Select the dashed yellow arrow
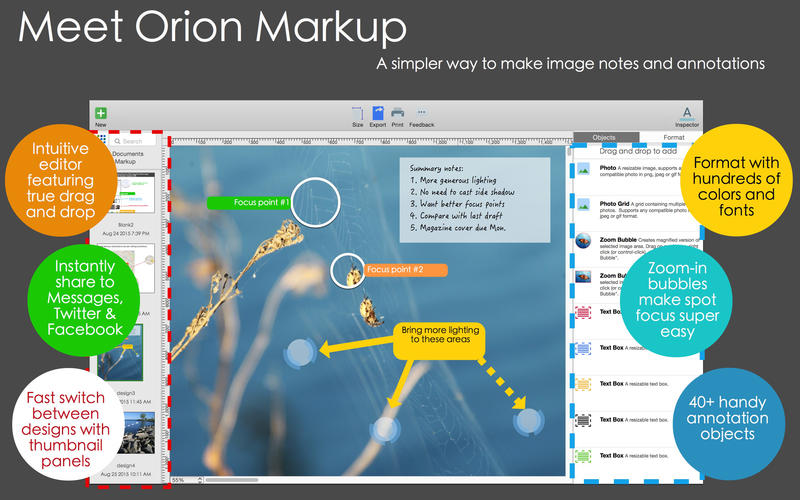 (503, 384)
